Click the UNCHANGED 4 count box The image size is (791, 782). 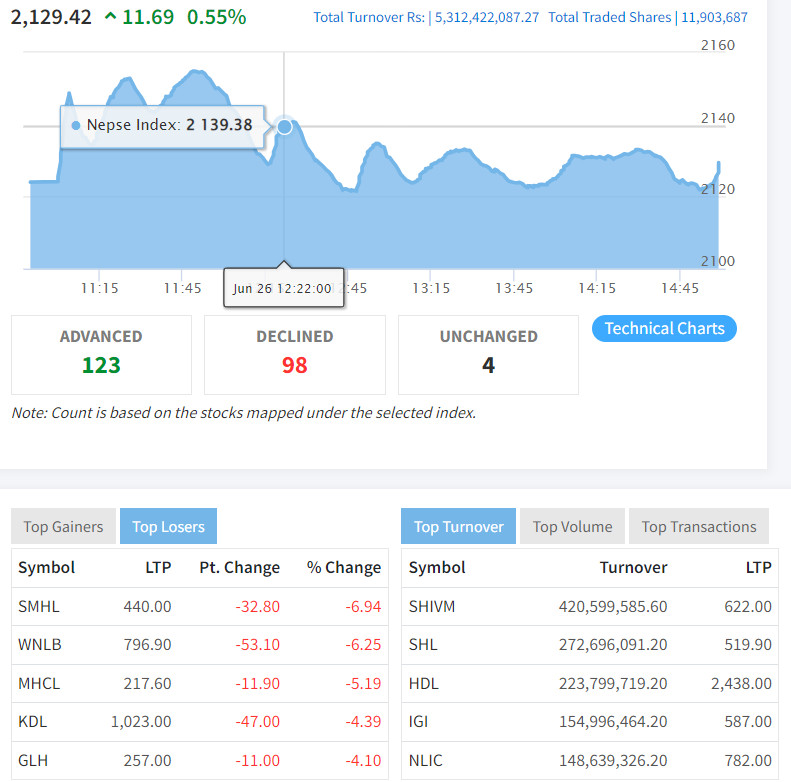tap(488, 355)
